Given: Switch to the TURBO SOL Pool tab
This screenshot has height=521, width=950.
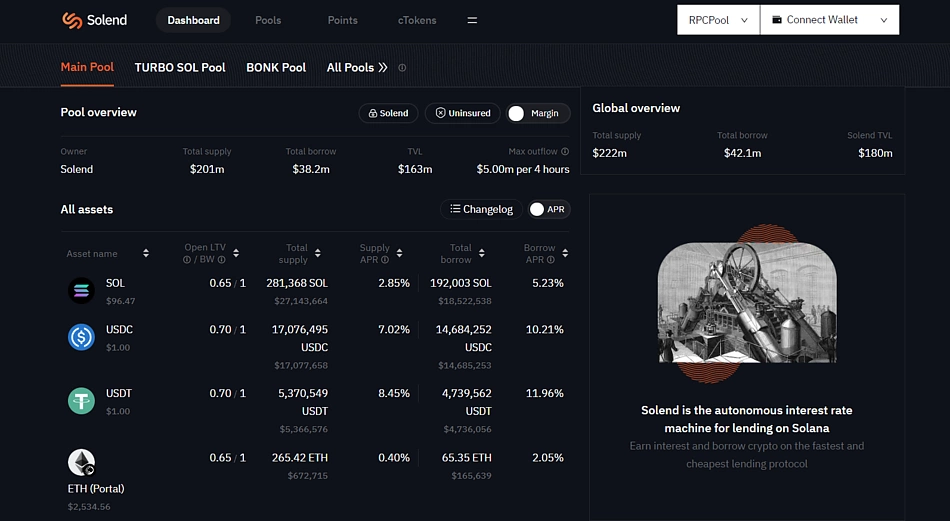Looking at the screenshot, I should (180, 67).
